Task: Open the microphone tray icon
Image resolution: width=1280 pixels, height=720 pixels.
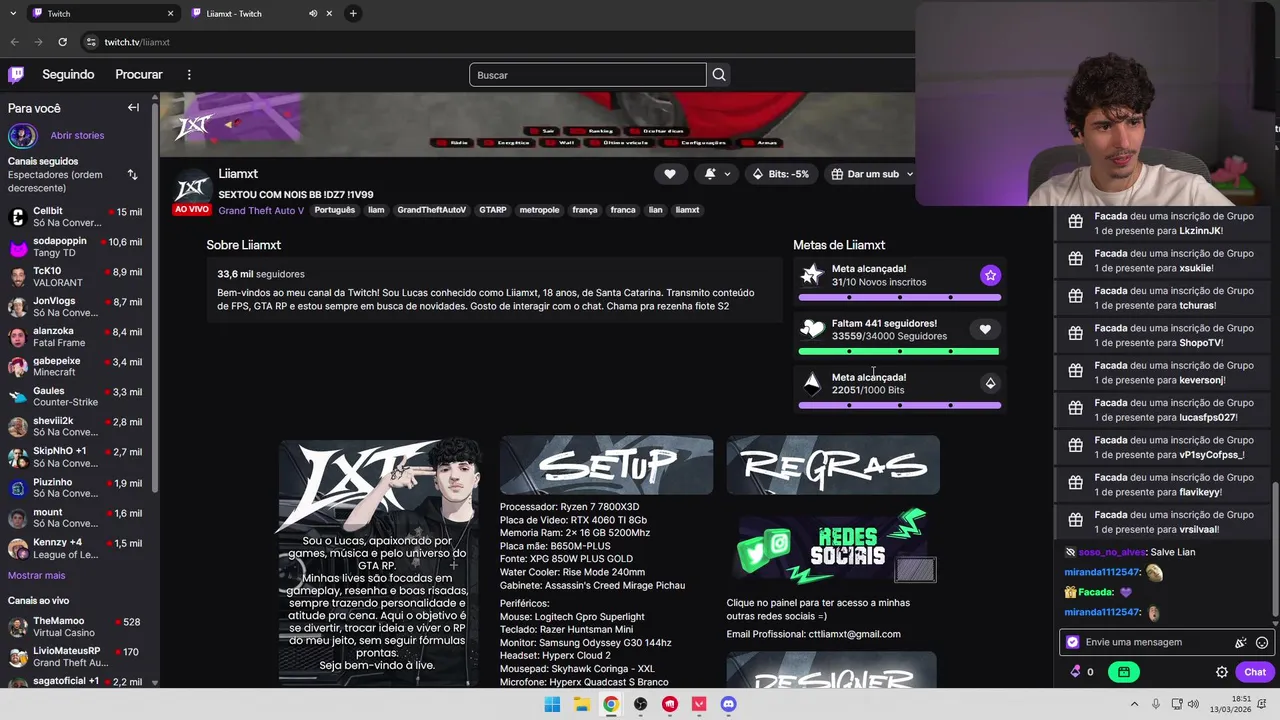Action: (1156, 704)
